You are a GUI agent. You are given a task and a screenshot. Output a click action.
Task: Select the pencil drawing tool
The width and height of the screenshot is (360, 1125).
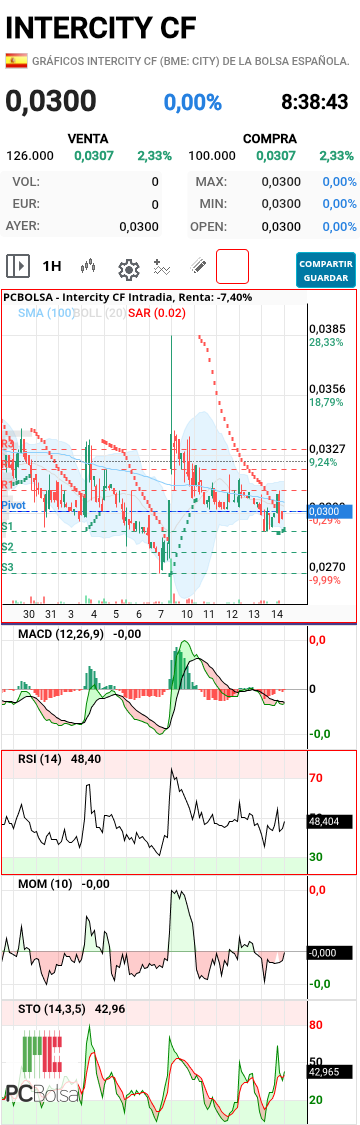pyautogui.click(x=199, y=267)
